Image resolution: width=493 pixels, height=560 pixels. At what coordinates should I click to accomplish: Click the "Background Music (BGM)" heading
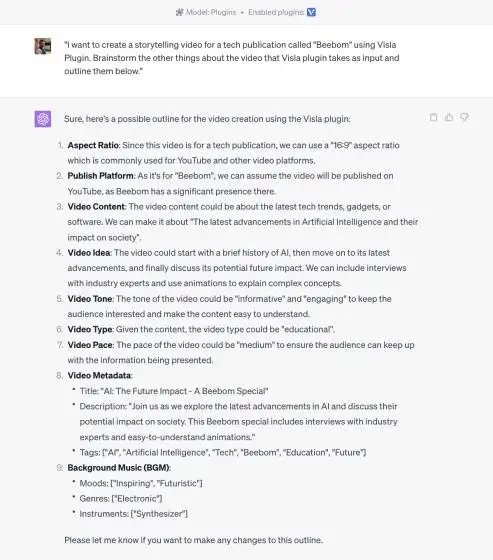point(119,468)
